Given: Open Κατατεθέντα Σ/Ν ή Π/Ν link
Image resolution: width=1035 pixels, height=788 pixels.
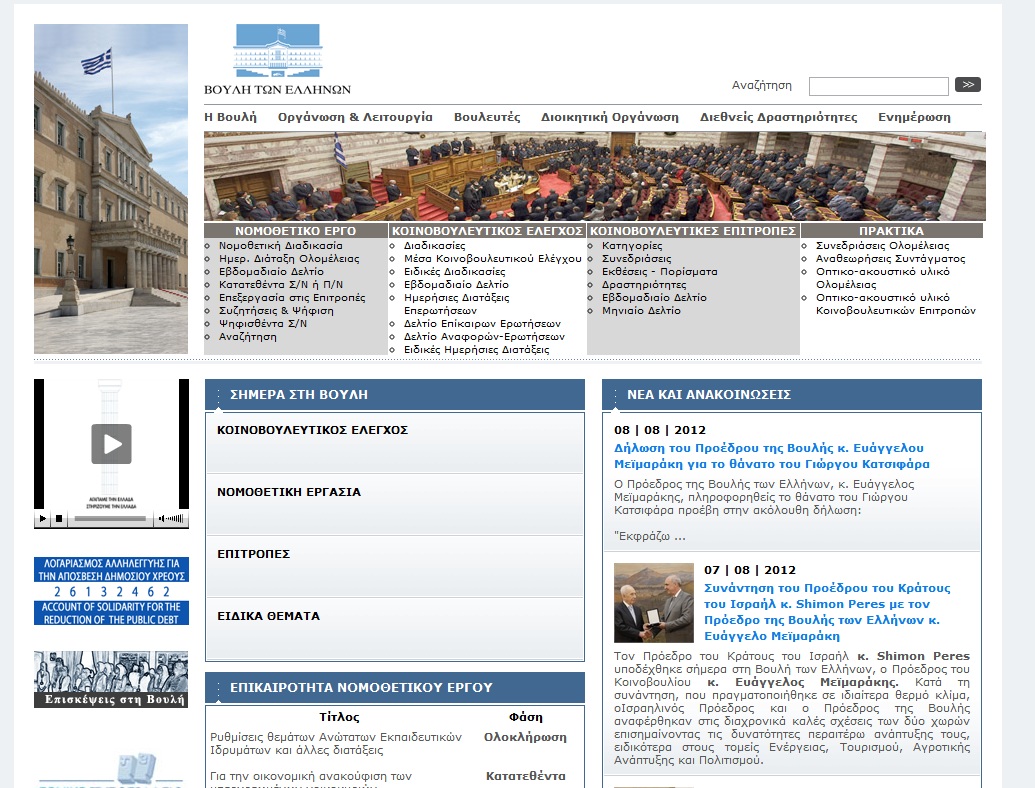Looking at the screenshot, I should coord(281,284).
